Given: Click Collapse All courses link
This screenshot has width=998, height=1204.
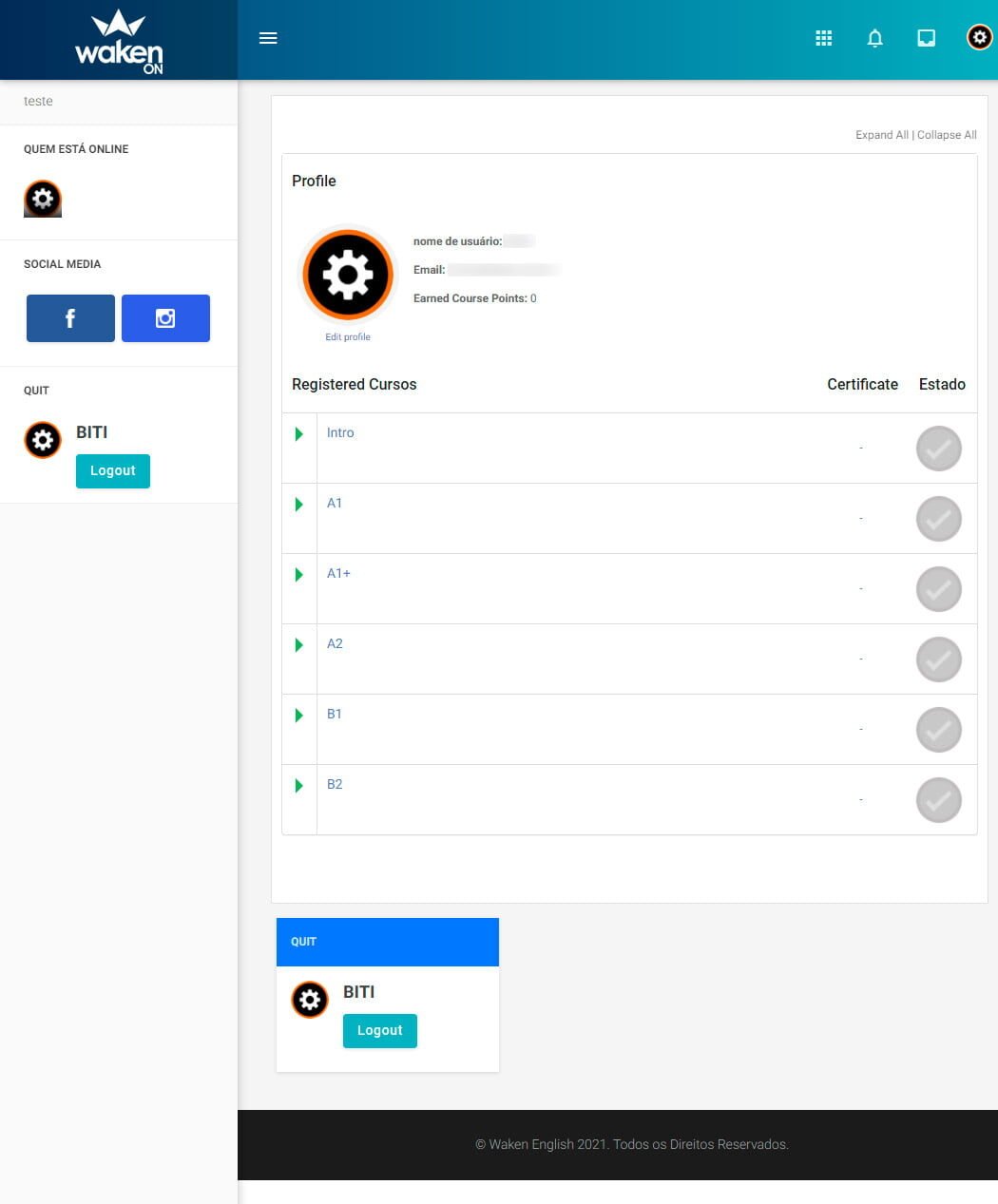Looking at the screenshot, I should [947, 135].
